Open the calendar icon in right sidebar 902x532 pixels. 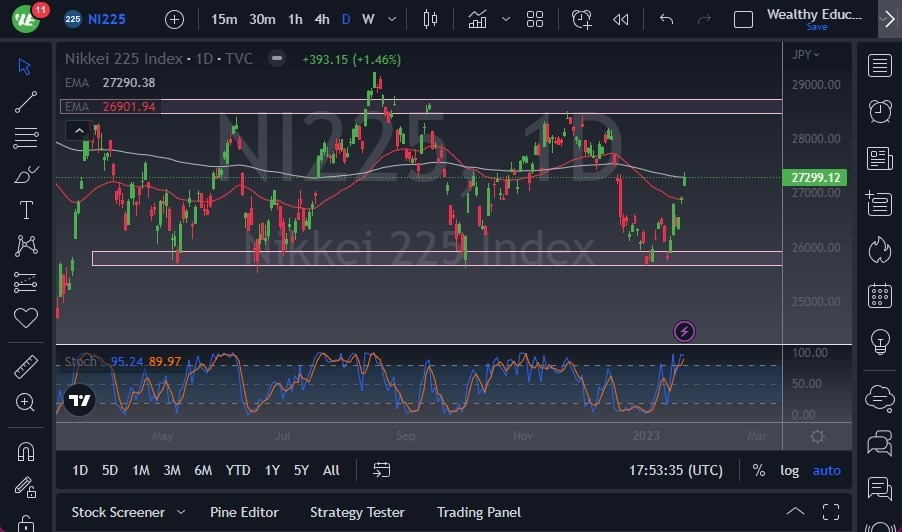pyautogui.click(x=880, y=295)
